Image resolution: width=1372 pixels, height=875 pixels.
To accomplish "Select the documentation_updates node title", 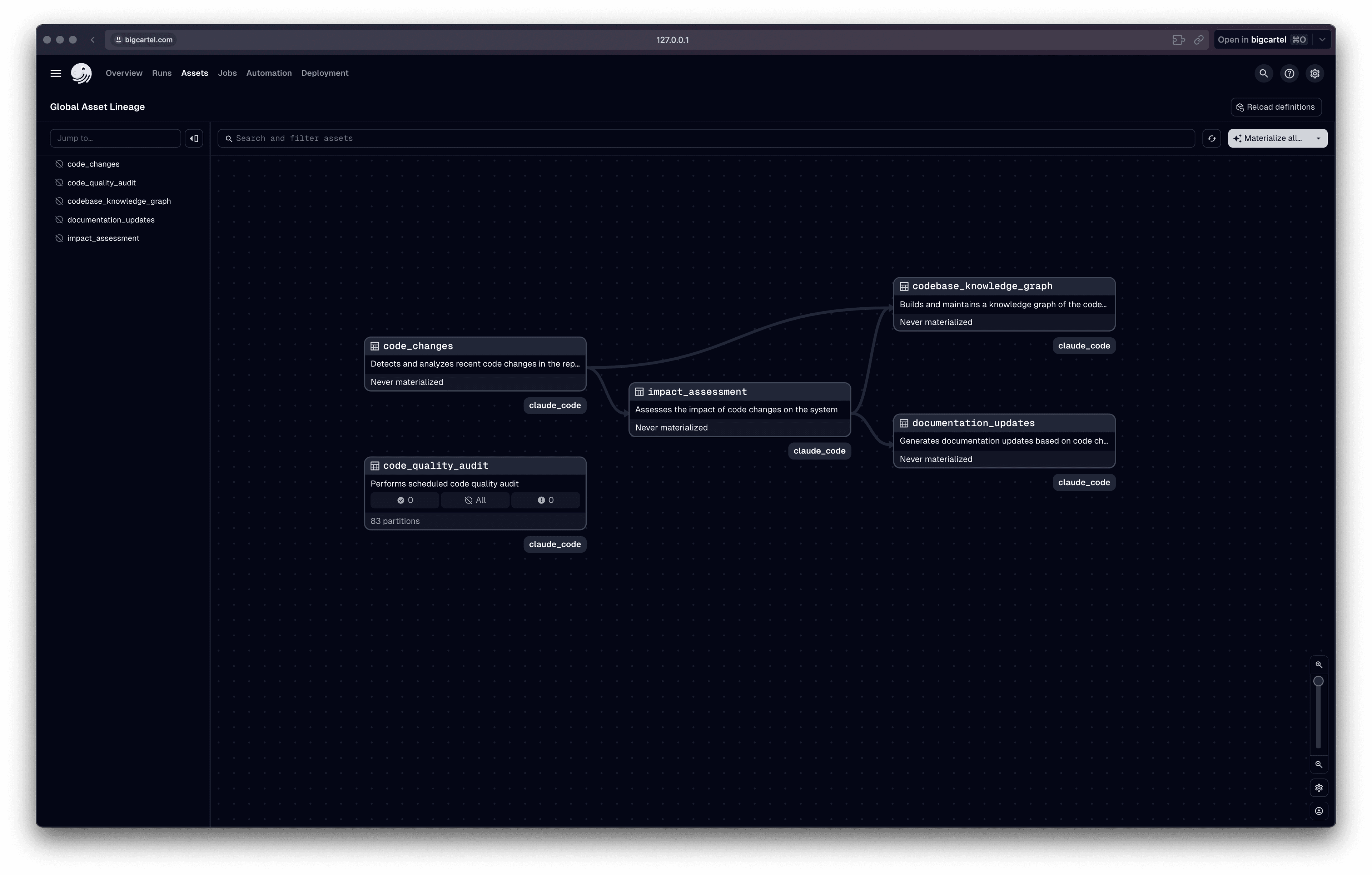I will [x=973, y=423].
